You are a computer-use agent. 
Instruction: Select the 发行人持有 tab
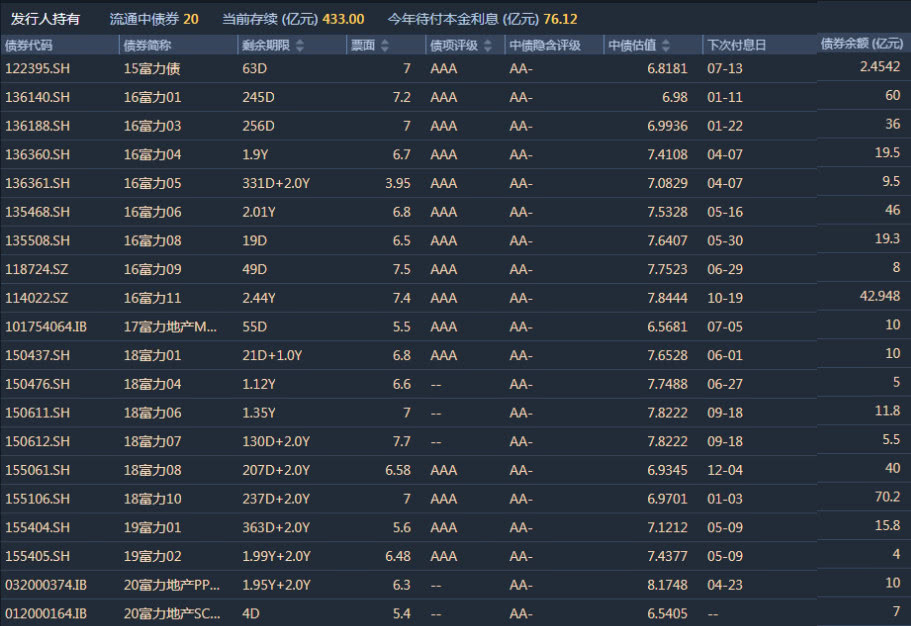tap(45, 19)
